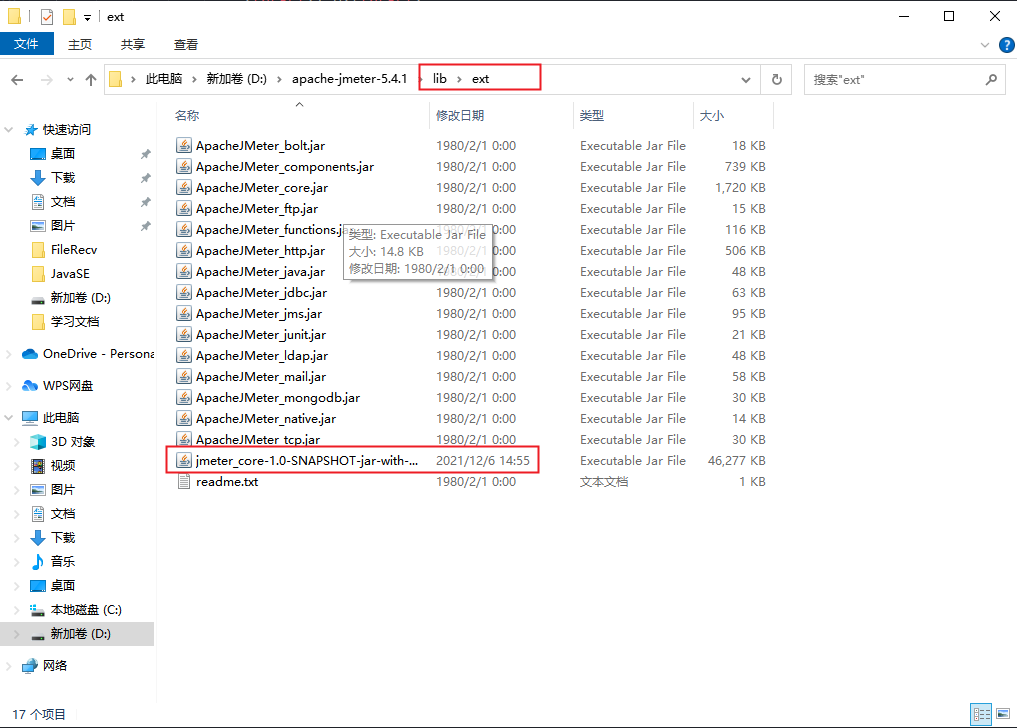Click lib breadcrumb segment
The height and width of the screenshot is (728, 1017).
tap(440, 79)
